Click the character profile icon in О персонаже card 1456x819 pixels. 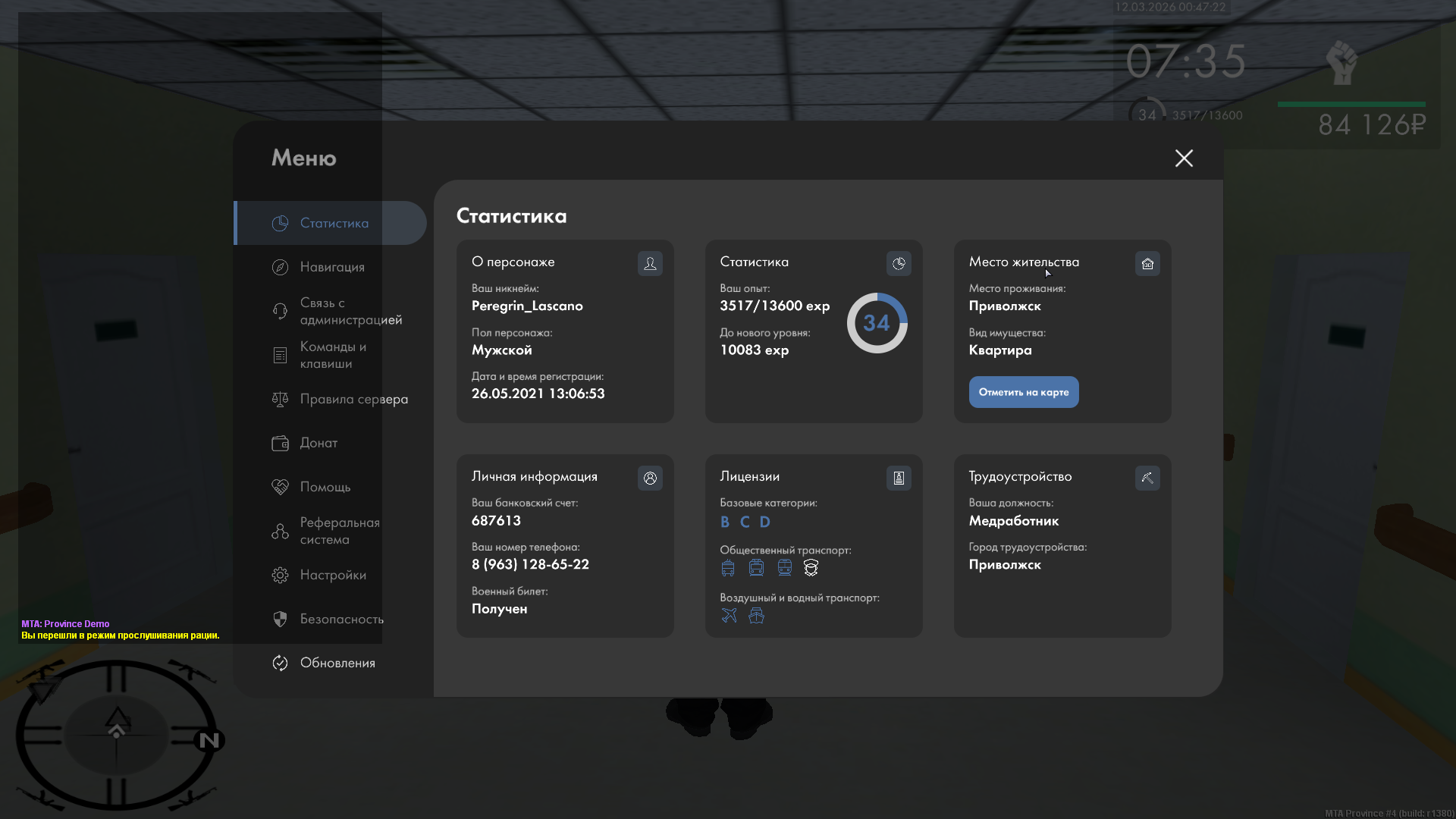pyautogui.click(x=650, y=263)
